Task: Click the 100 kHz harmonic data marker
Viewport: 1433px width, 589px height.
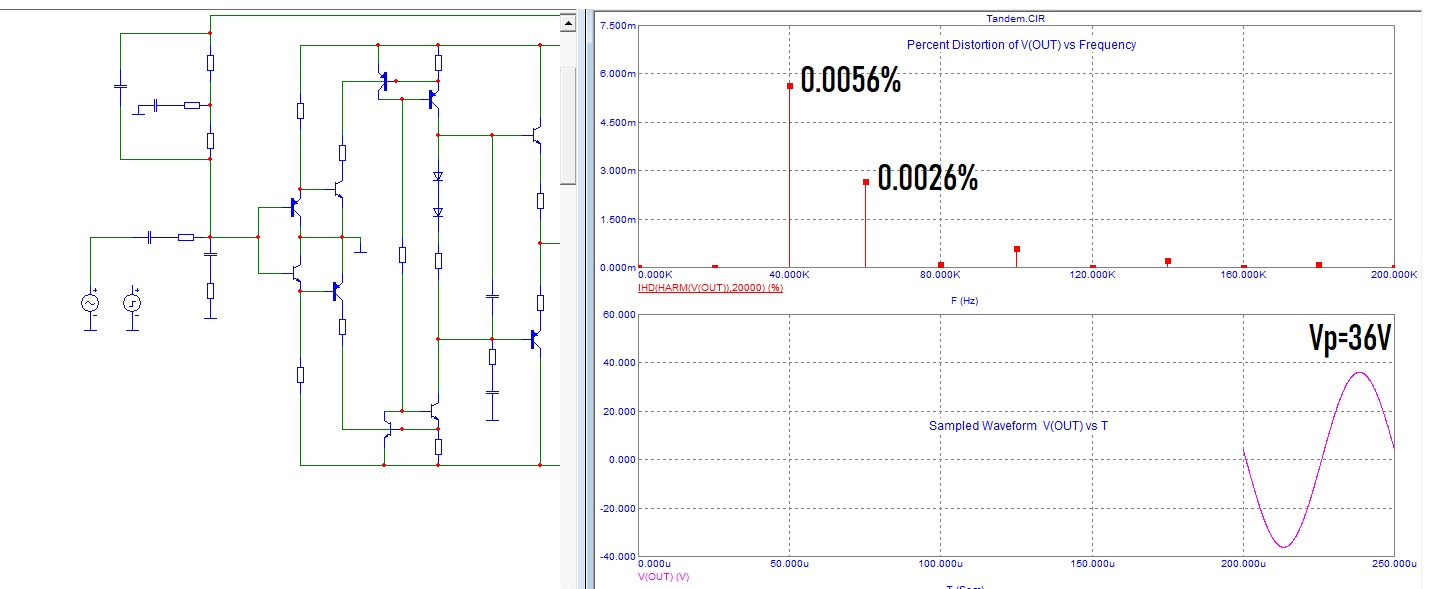Action: coord(1016,249)
